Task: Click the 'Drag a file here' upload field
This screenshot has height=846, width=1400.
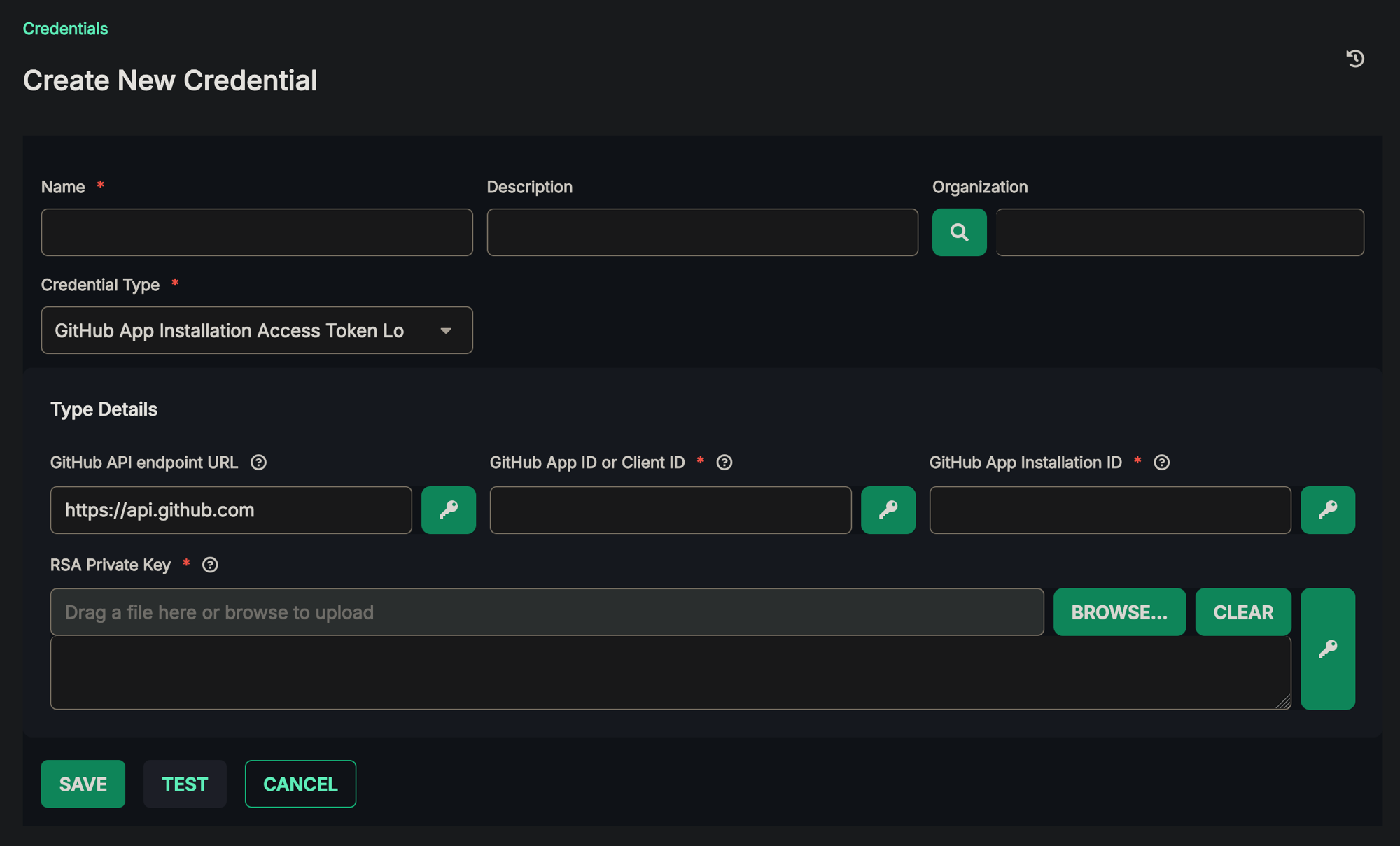Action: [x=547, y=612]
